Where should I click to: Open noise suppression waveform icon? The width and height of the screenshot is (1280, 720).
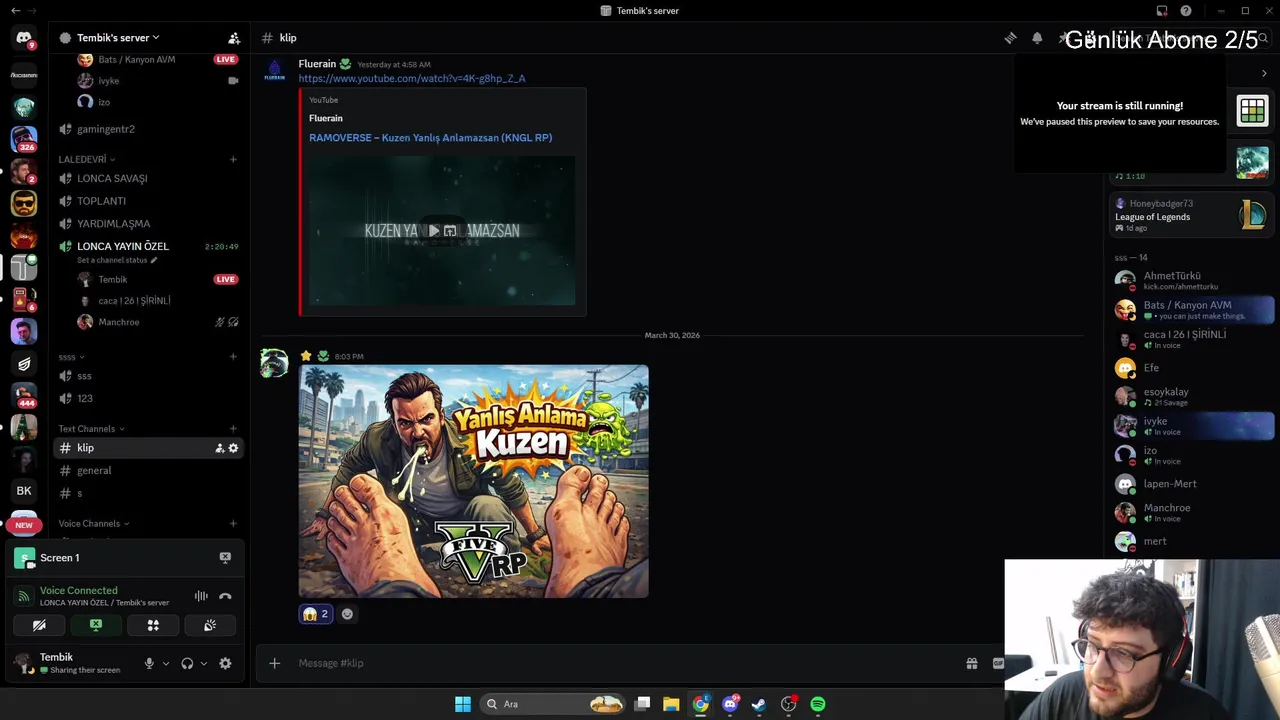tap(201, 596)
